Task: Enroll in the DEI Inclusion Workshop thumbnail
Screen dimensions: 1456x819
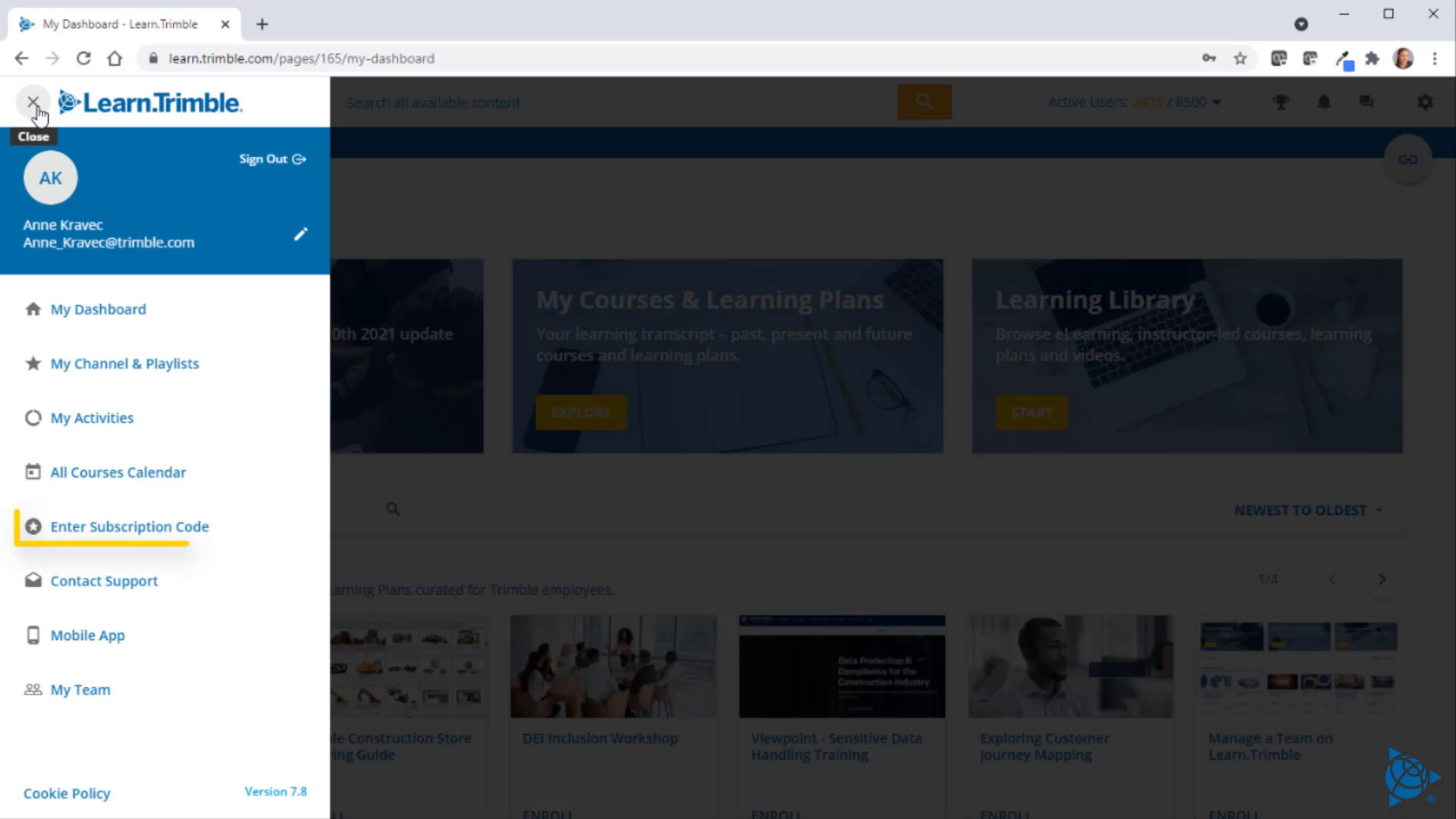Action: coord(613,666)
